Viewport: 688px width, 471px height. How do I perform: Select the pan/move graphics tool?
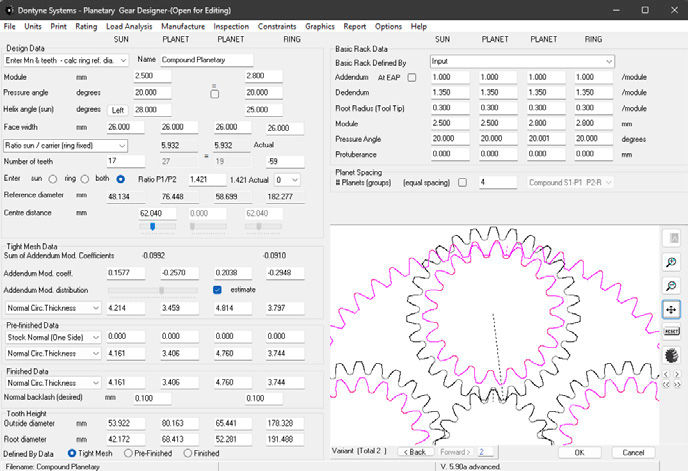(671, 309)
